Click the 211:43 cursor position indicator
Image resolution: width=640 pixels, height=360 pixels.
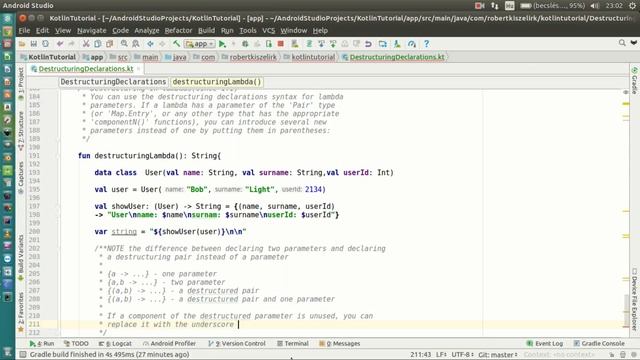(421, 355)
